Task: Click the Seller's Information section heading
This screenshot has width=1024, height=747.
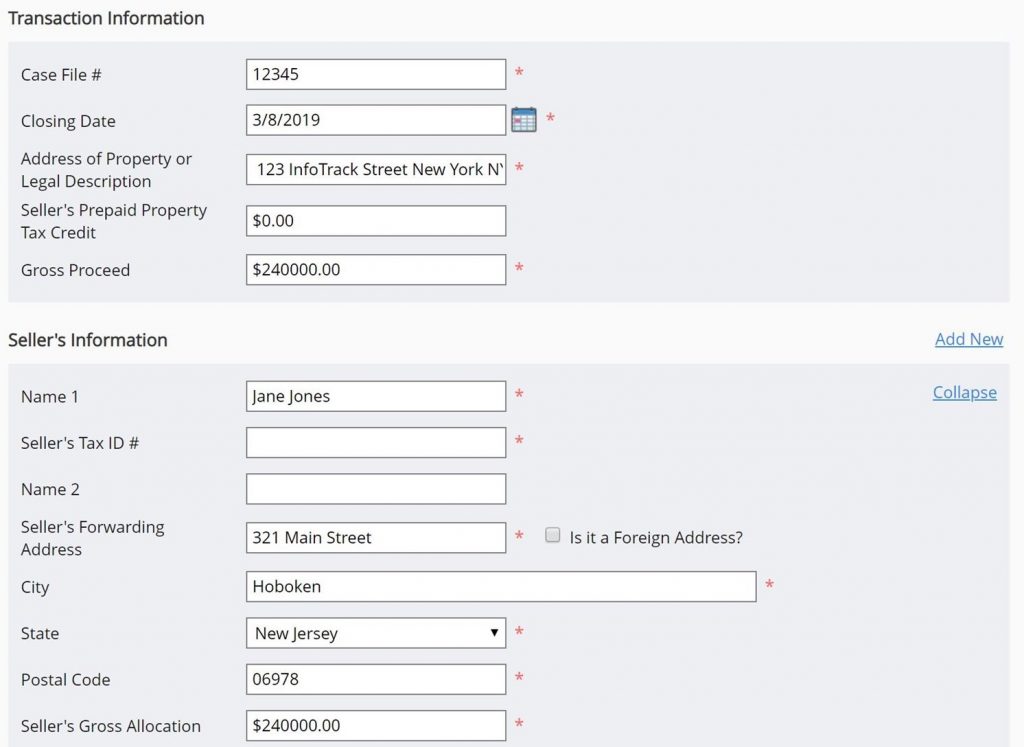Action: (87, 340)
